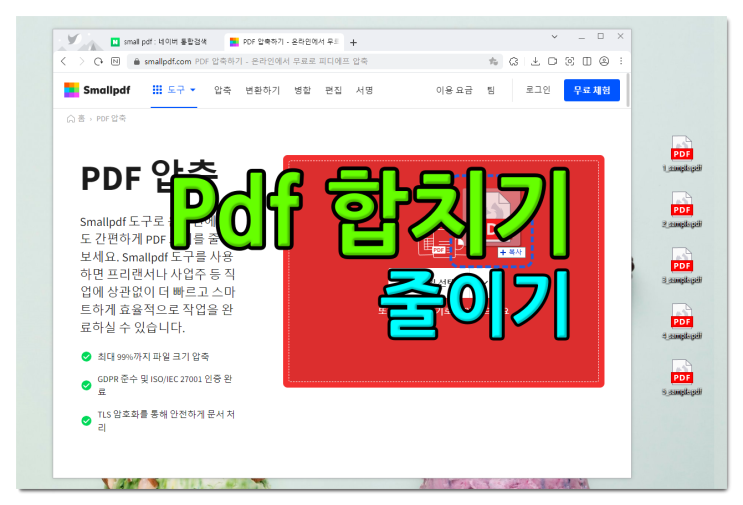
Task: Open the 편집 menu item
Action: tap(333, 90)
